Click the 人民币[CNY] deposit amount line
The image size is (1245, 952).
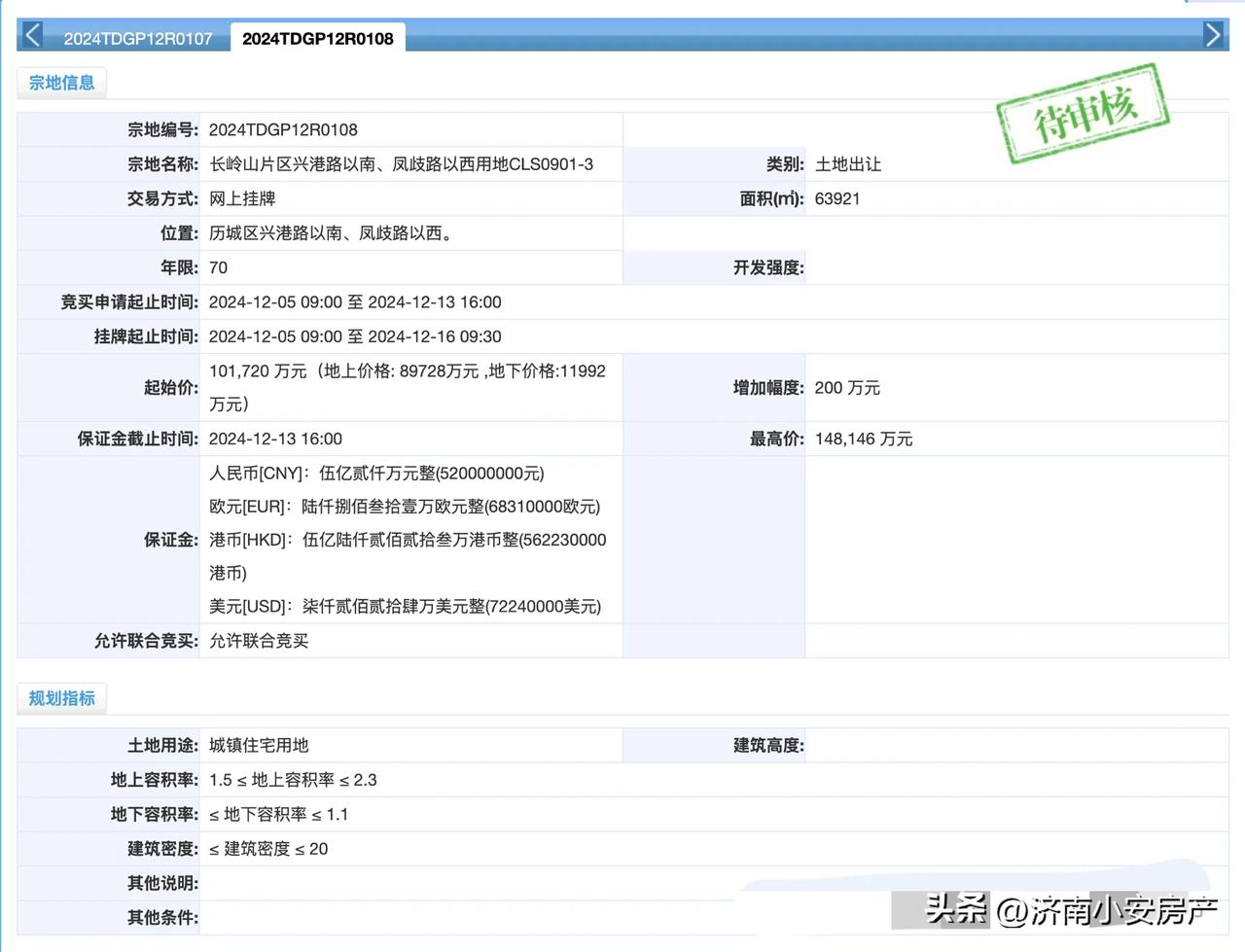pyautogui.click(x=376, y=474)
